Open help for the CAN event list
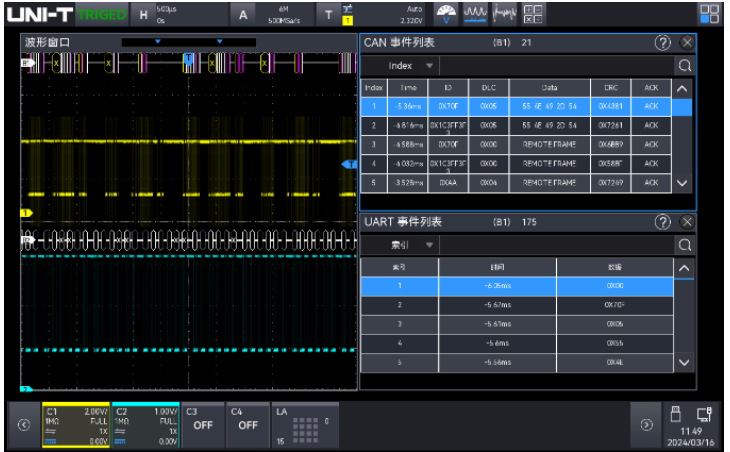 662,43
